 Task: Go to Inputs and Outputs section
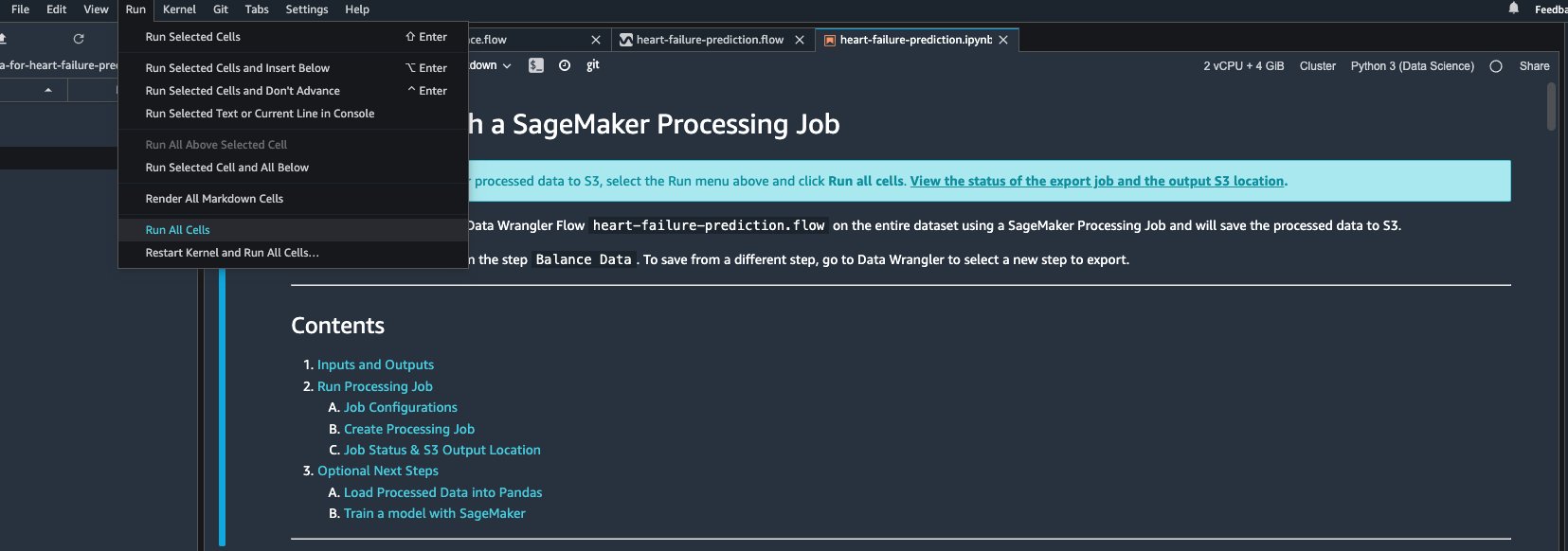point(375,364)
